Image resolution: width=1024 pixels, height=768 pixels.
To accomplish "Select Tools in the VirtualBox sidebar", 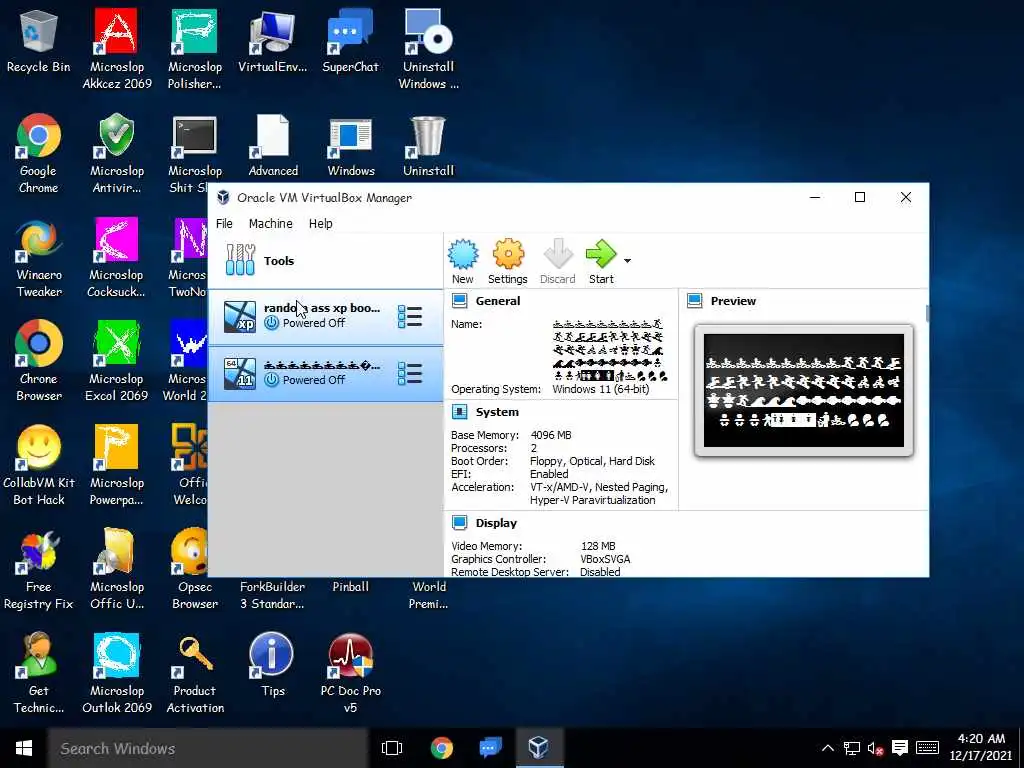I will coord(325,261).
